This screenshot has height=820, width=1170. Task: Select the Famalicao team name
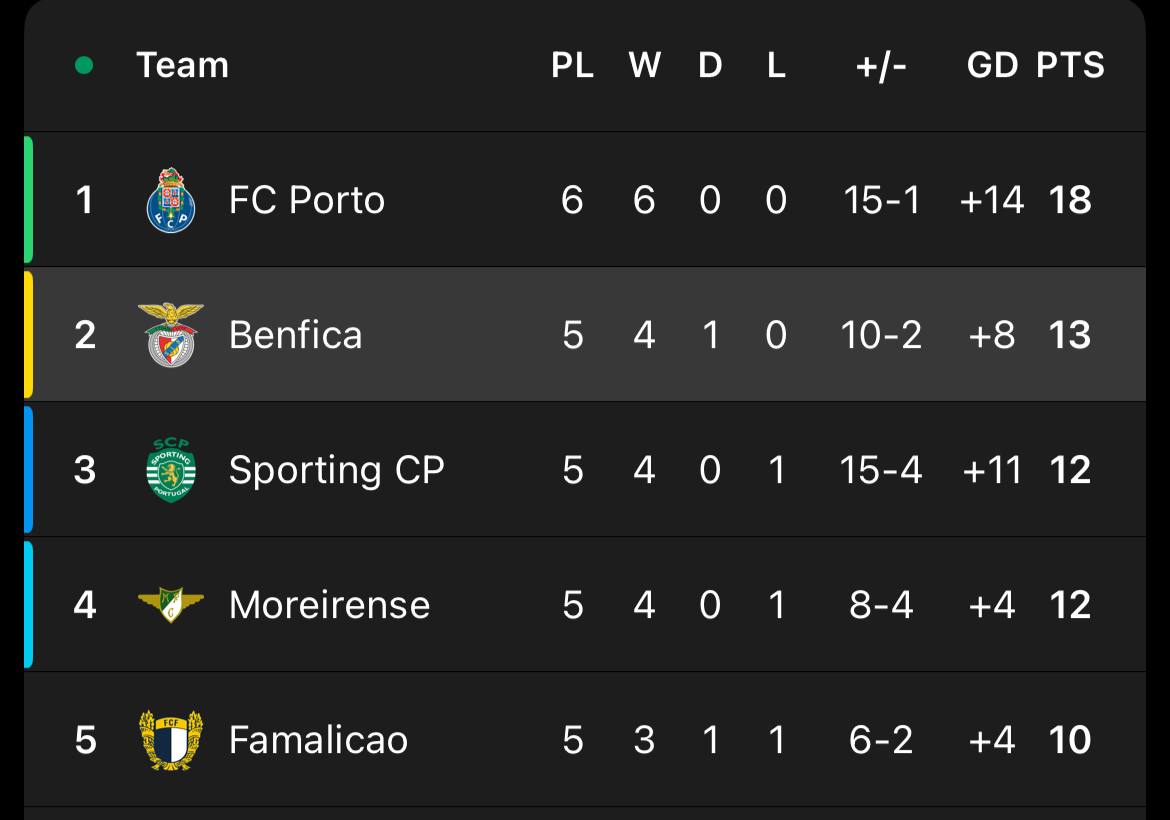tap(318, 740)
